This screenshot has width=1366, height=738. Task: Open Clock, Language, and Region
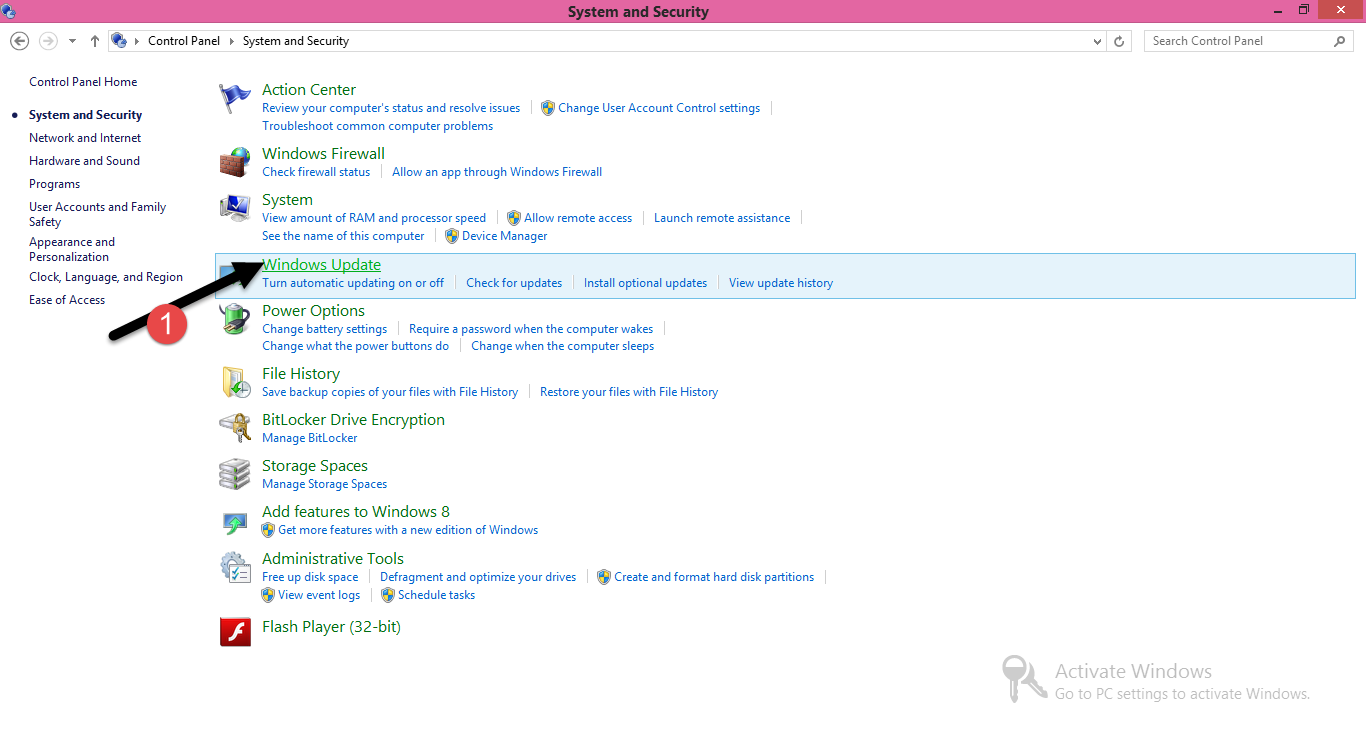click(x=106, y=277)
